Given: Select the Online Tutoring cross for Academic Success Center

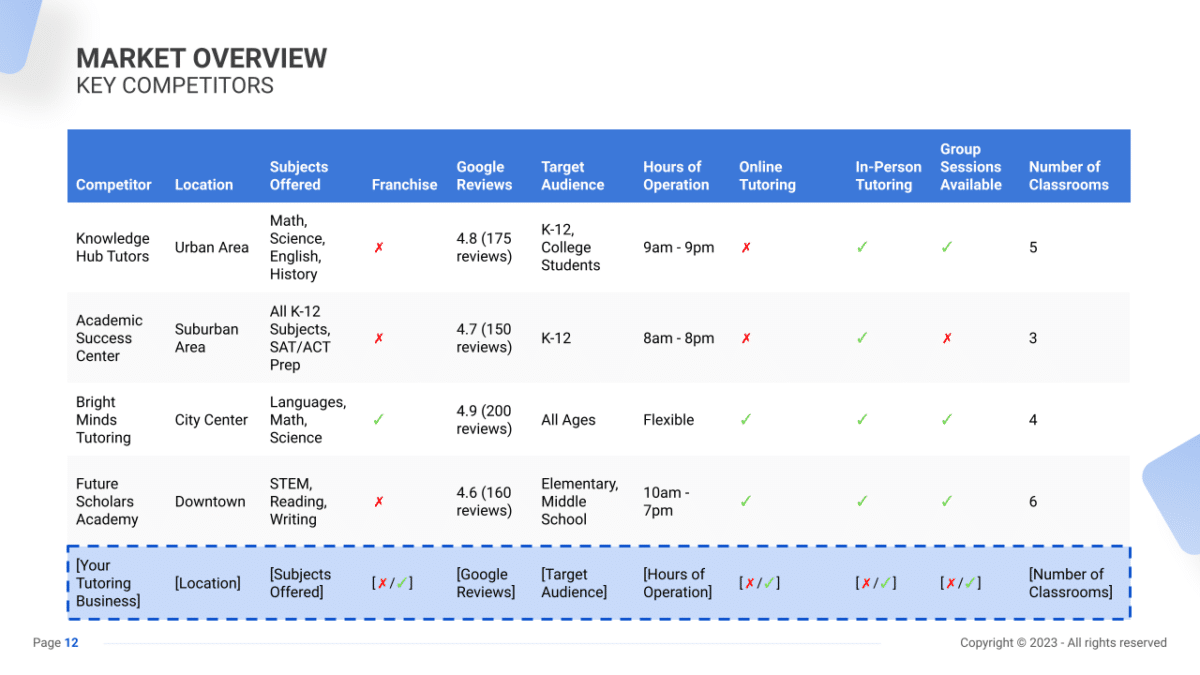Looking at the screenshot, I should tap(746, 339).
